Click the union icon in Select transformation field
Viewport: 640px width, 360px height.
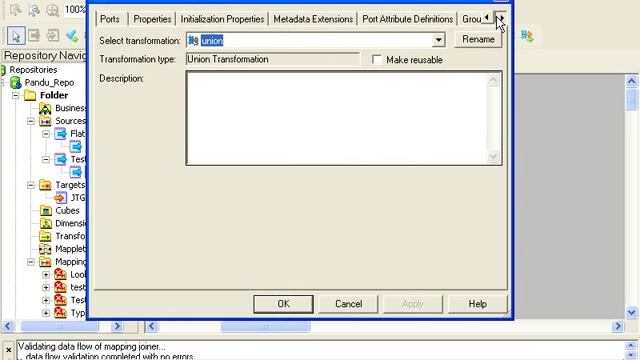pos(193,40)
